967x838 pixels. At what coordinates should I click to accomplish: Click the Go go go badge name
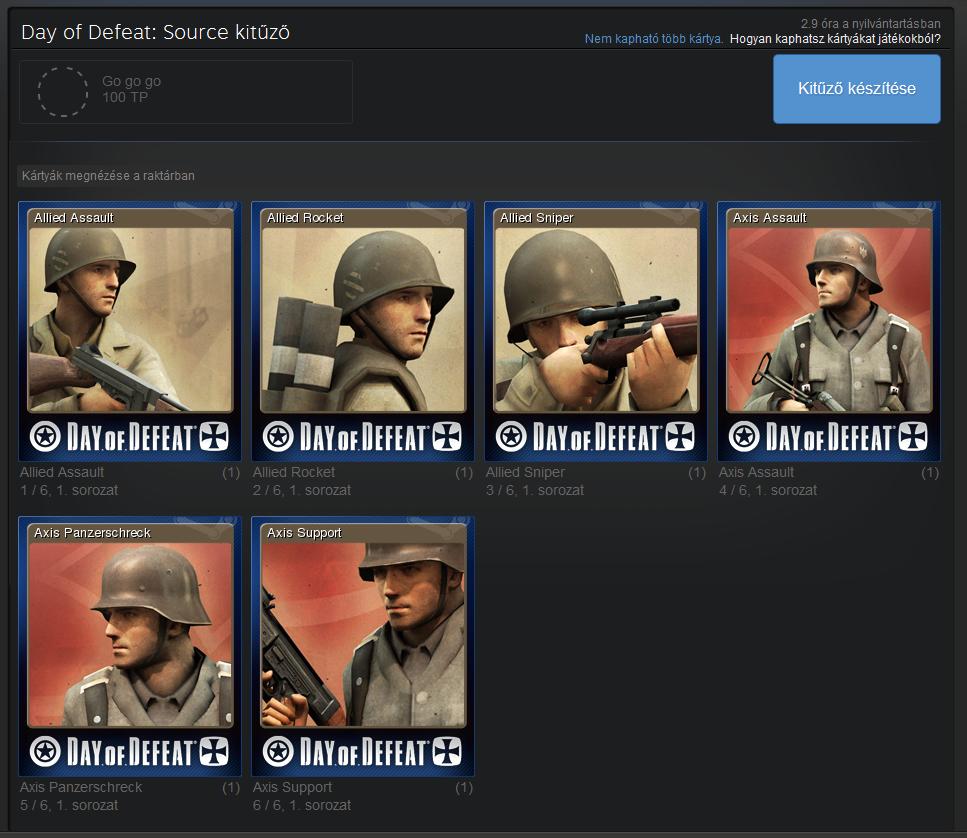pos(131,81)
